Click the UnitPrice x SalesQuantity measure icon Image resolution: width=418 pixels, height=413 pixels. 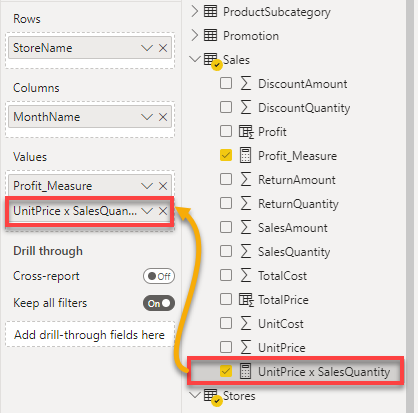246,371
